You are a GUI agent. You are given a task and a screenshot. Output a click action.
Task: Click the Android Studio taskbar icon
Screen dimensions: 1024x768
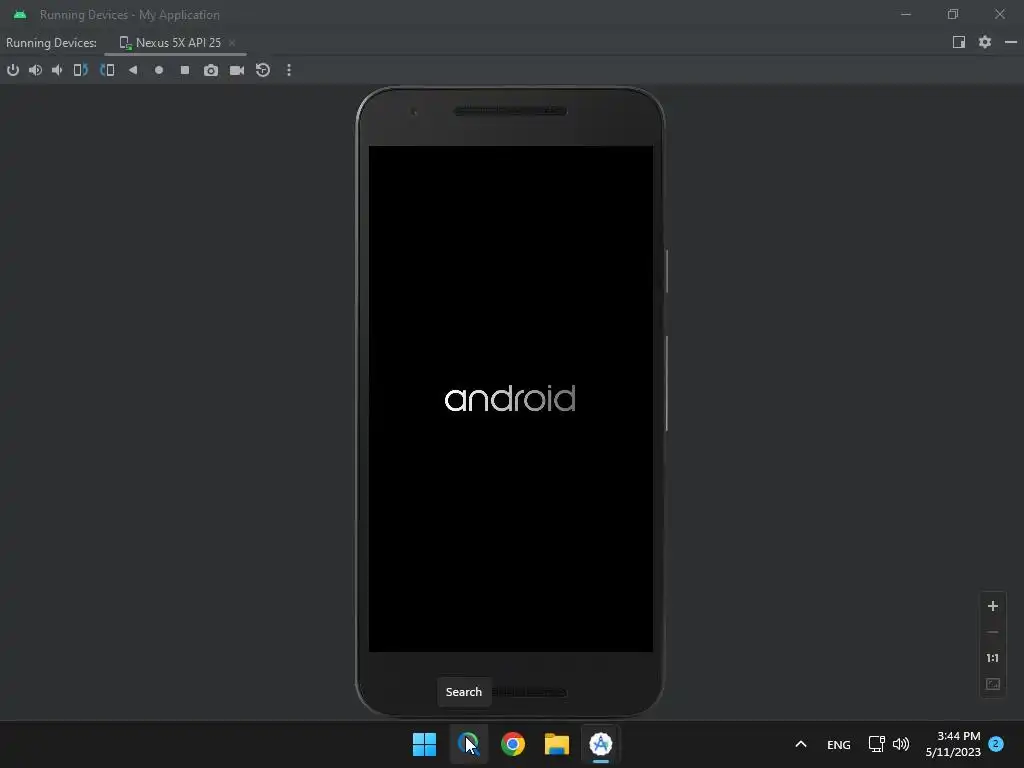[x=601, y=744]
